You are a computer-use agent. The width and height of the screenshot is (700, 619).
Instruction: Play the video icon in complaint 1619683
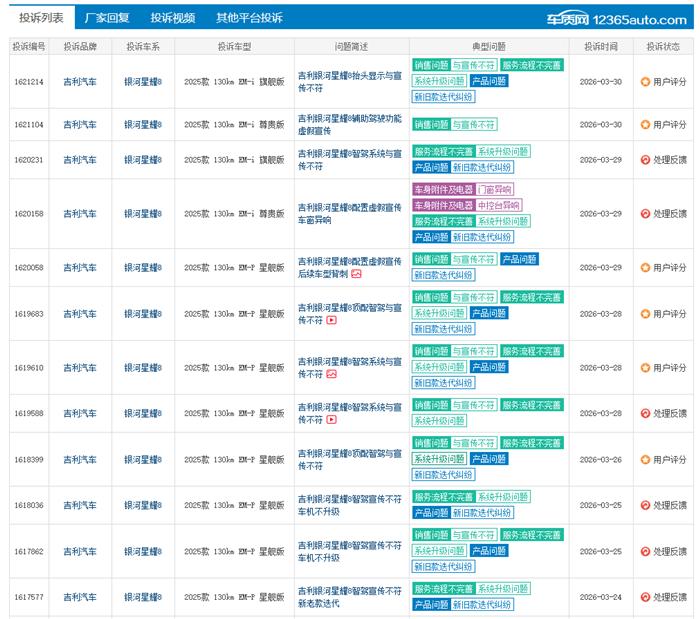332,320
